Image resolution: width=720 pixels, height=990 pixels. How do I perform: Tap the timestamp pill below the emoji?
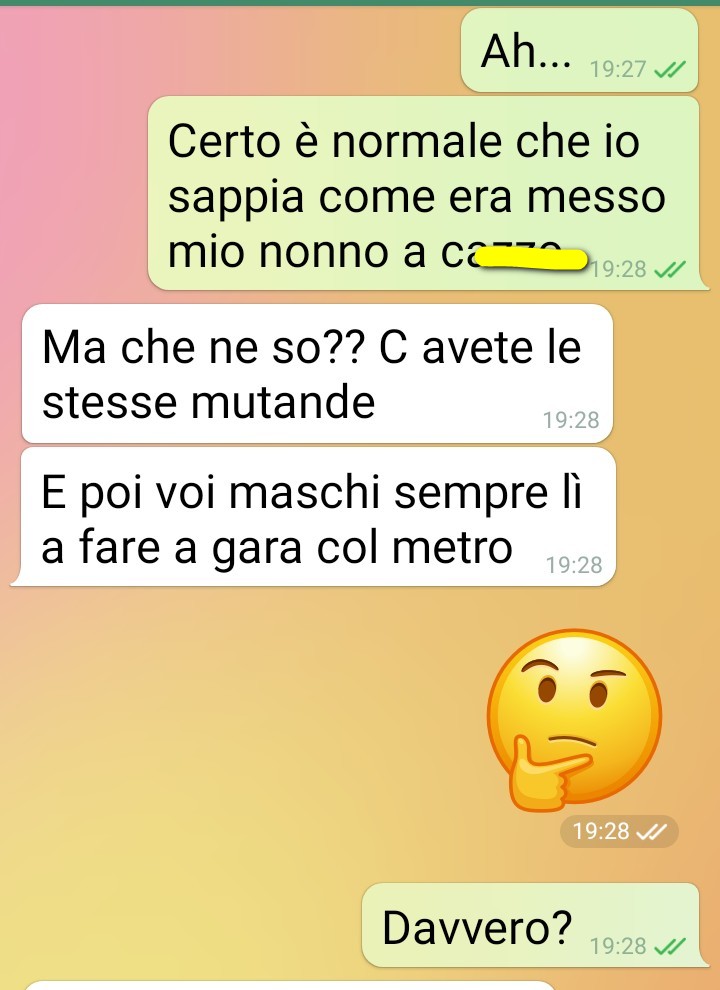click(x=619, y=832)
